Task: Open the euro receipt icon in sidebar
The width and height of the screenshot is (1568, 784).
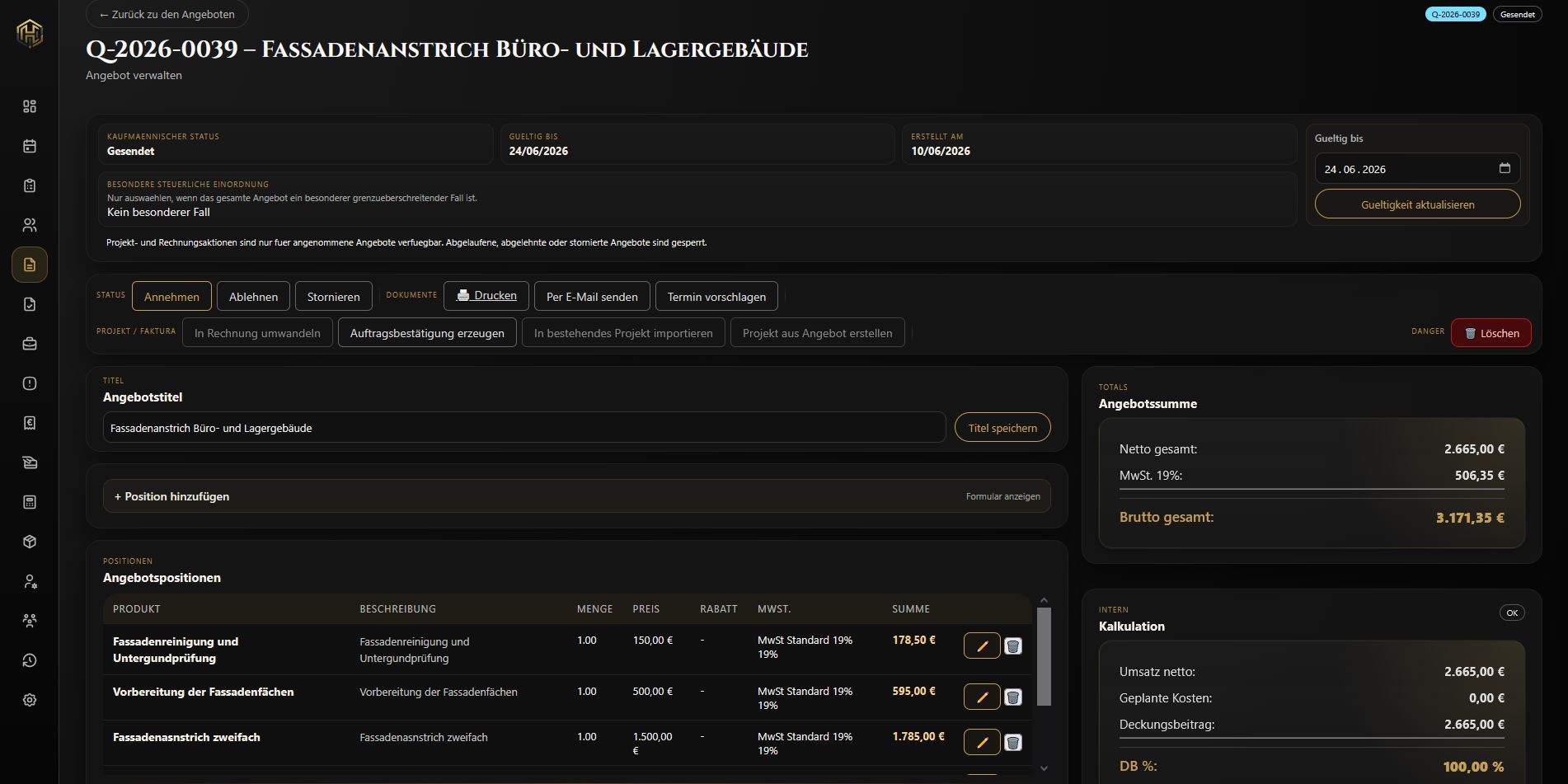Action: (30, 423)
